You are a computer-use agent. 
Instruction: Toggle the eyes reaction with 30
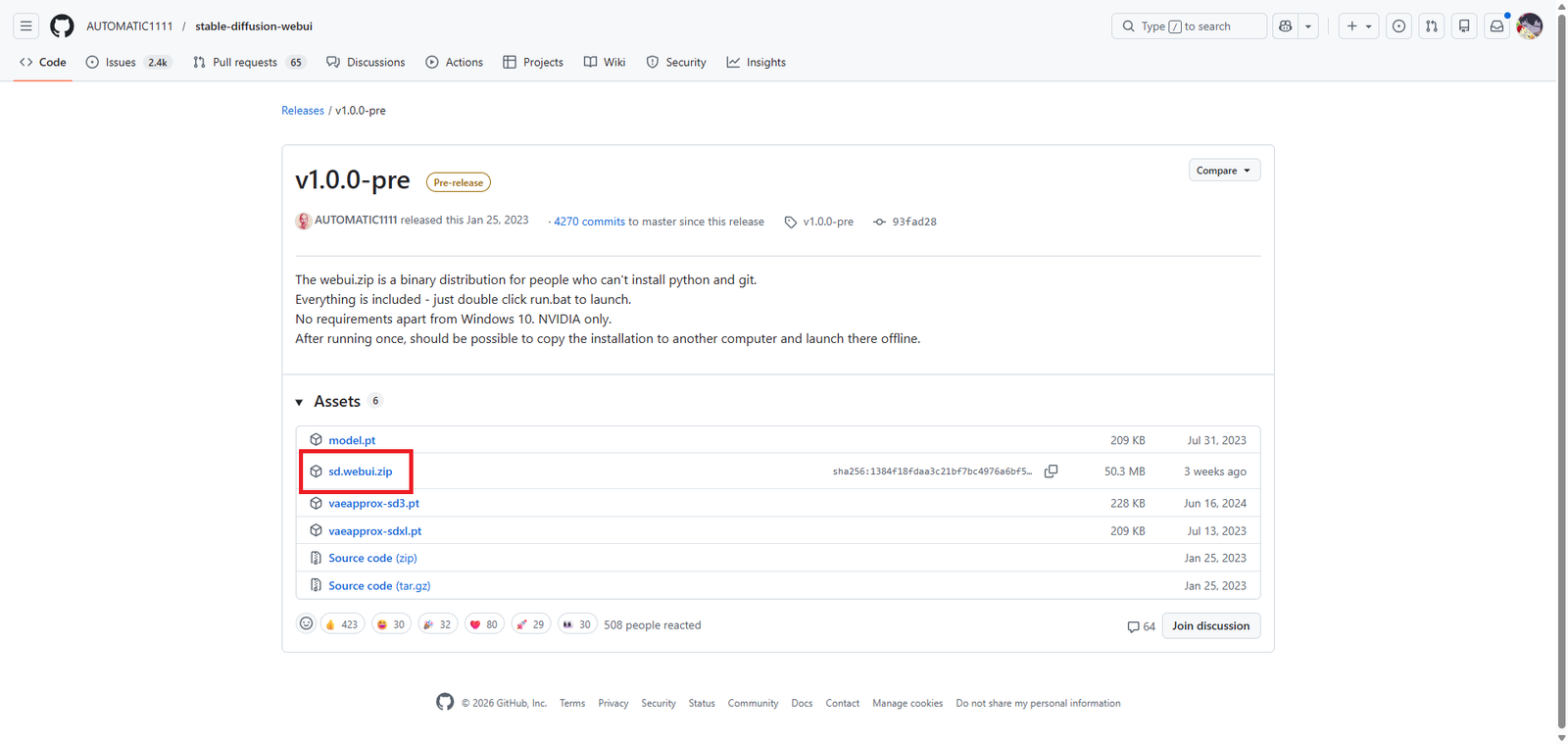[x=577, y=624]
